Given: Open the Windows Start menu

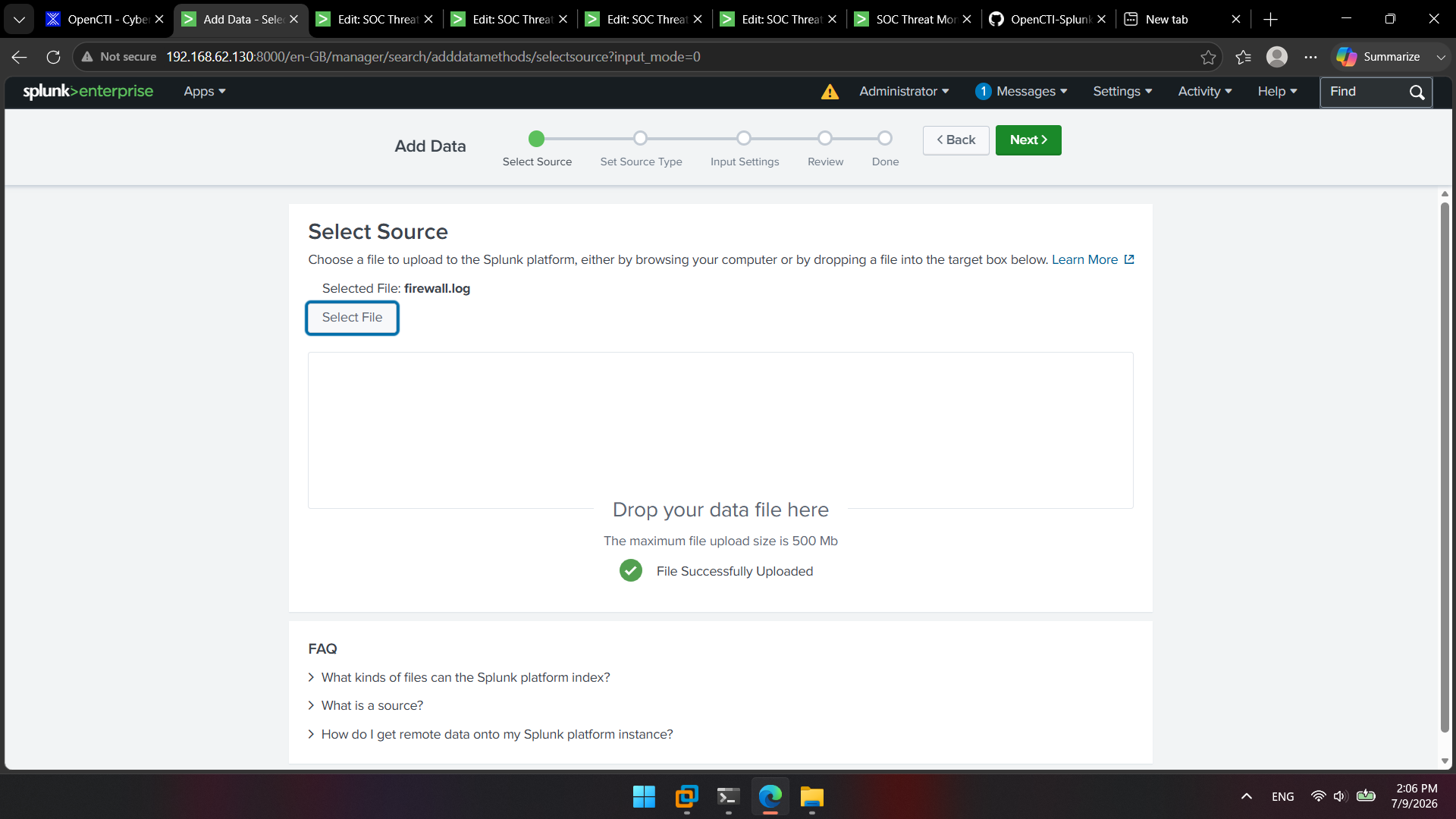Looking at the screenshot, I should 644,797.
